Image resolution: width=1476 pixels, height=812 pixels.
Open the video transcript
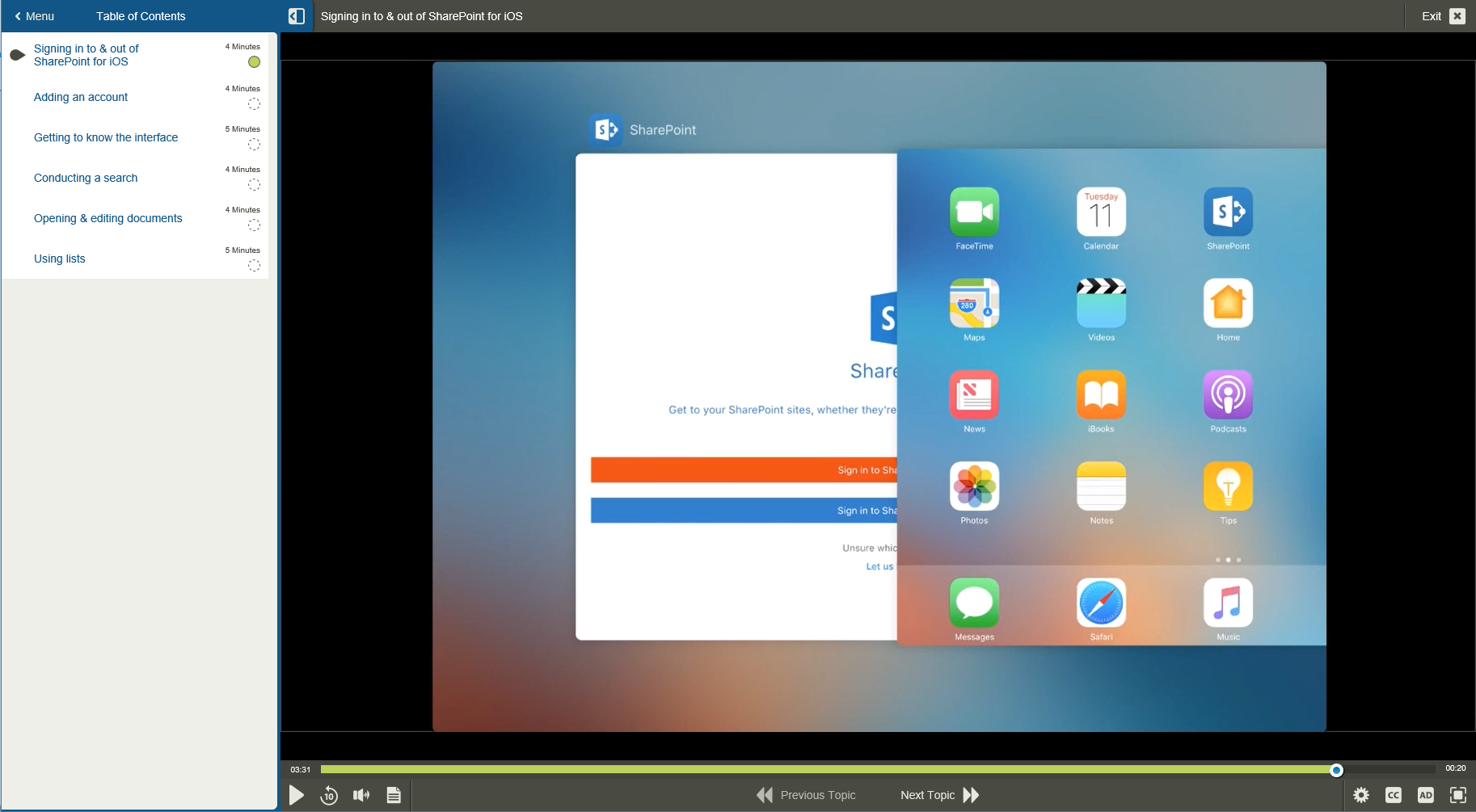pos(394,794)
